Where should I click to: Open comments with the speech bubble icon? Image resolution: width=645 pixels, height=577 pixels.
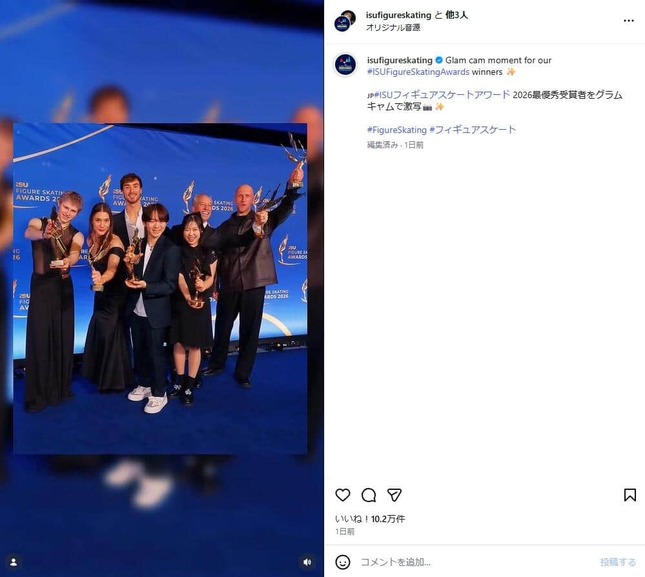tap(369, 495)
